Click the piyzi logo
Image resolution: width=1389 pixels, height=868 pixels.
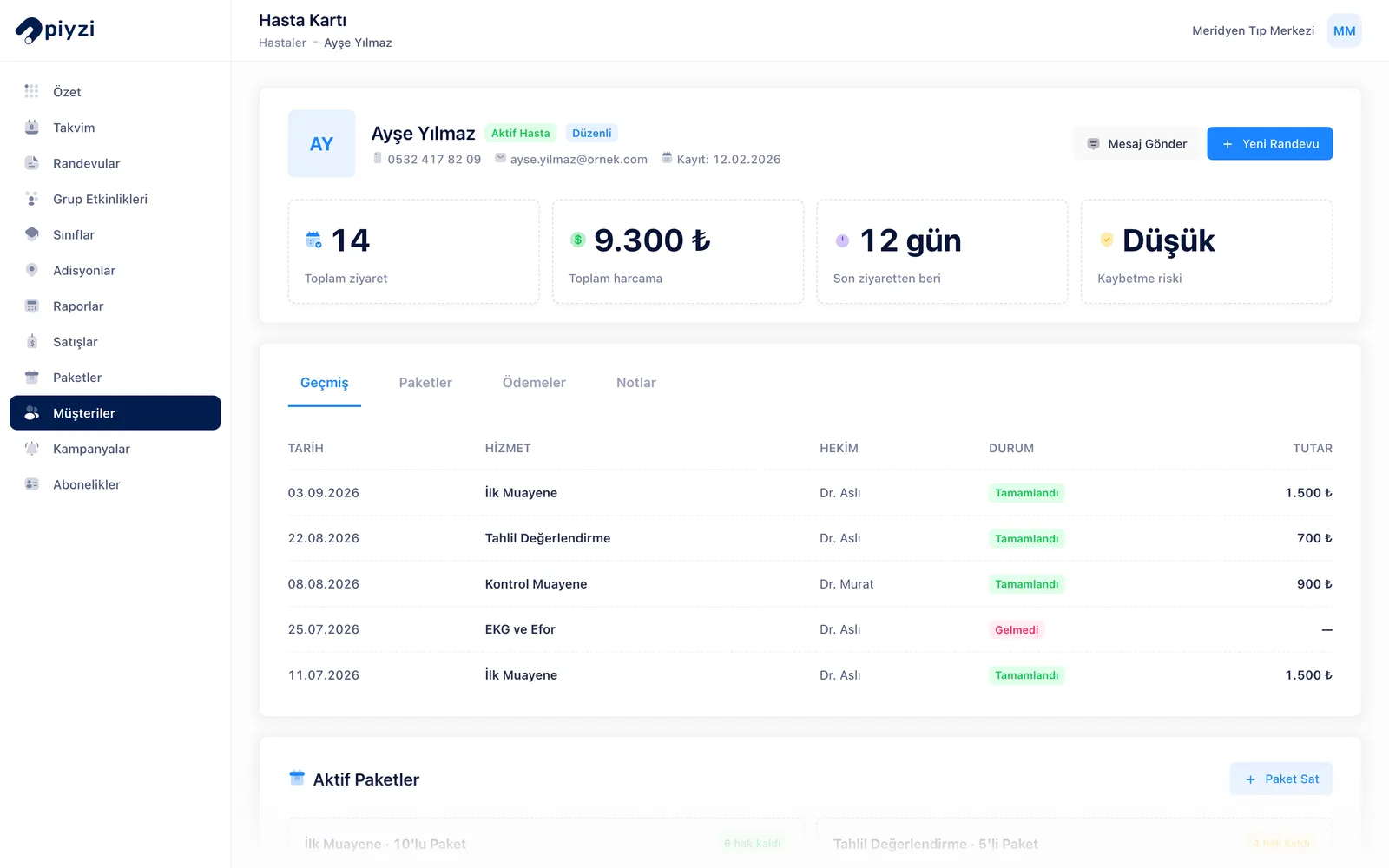(55, 30)
